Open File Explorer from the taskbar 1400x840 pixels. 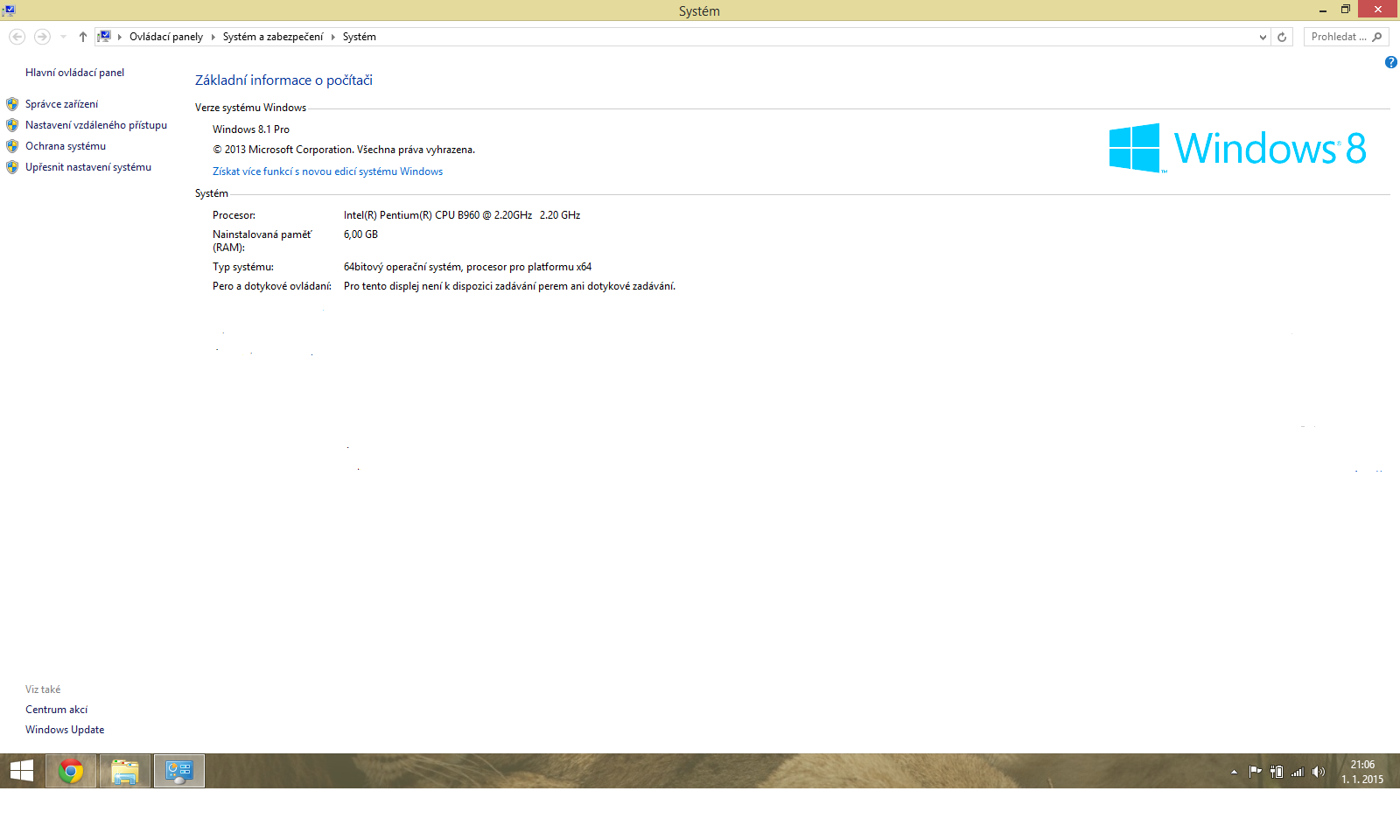[125, 771]
